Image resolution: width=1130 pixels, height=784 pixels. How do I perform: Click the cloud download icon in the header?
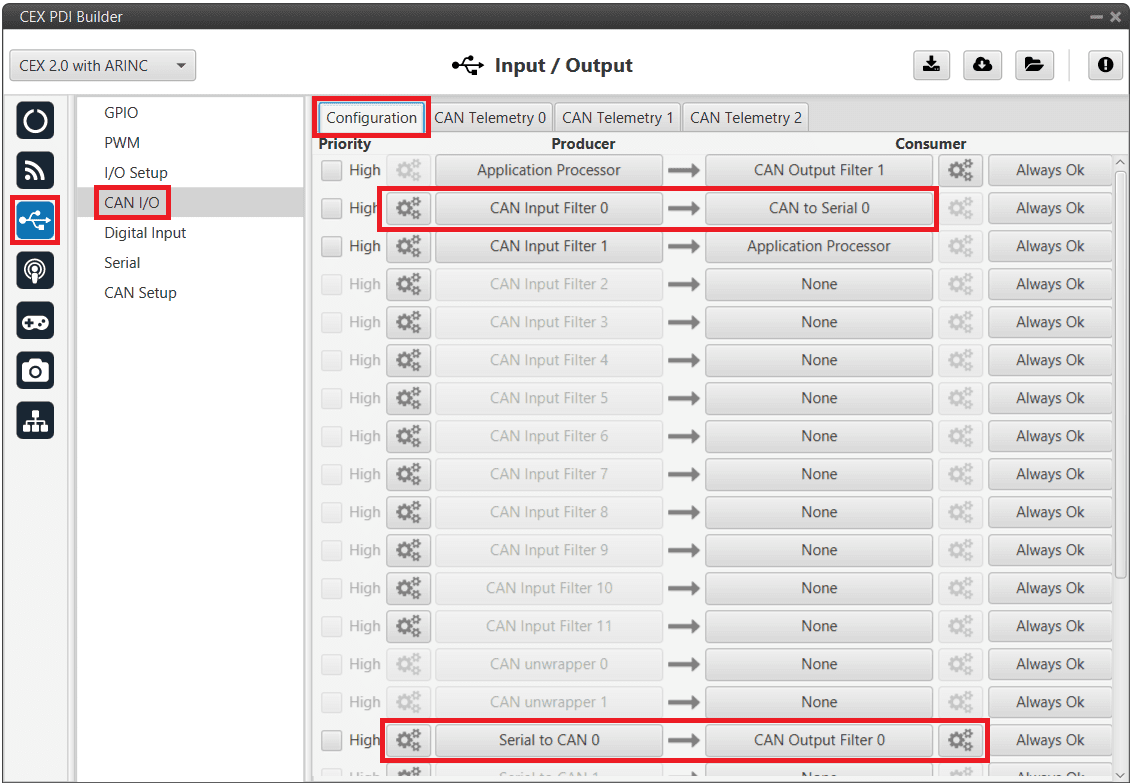click(x=982, y=65)
